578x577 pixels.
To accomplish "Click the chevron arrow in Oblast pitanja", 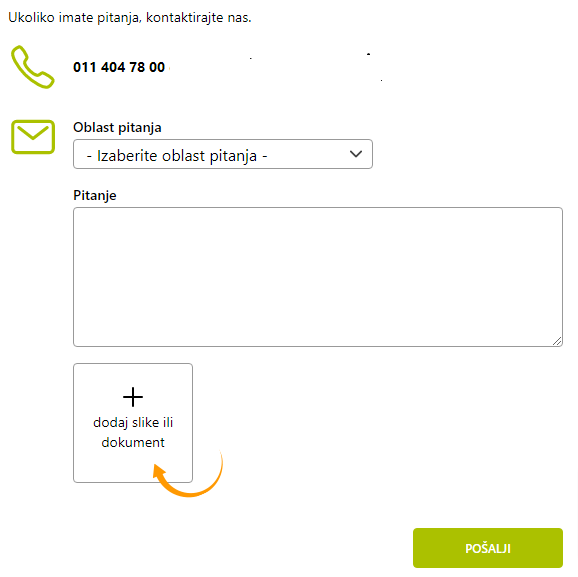I will click(x=356, y=154).
